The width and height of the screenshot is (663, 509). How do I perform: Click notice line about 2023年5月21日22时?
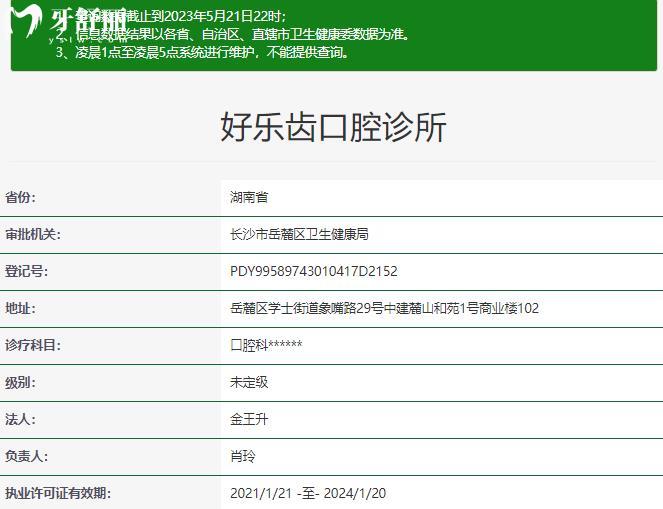click(x=171, y=16)
